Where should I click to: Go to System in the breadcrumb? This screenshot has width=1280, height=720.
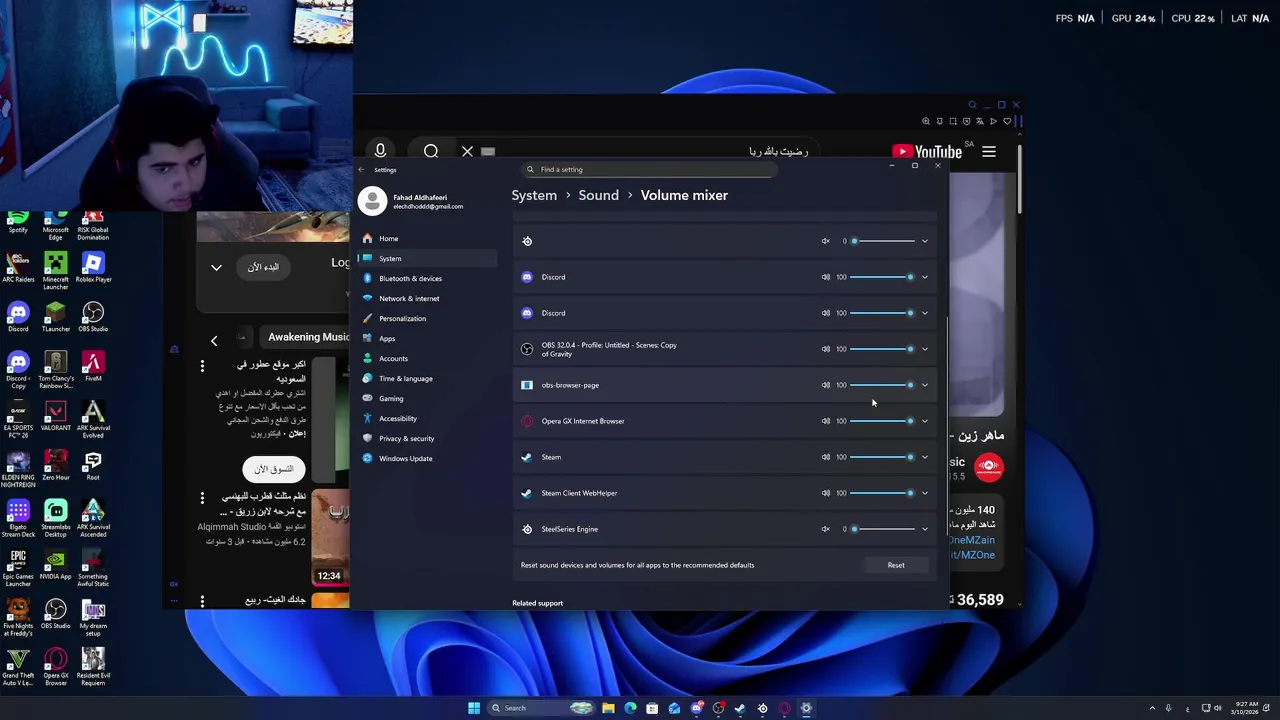click(x=534, y=195)
